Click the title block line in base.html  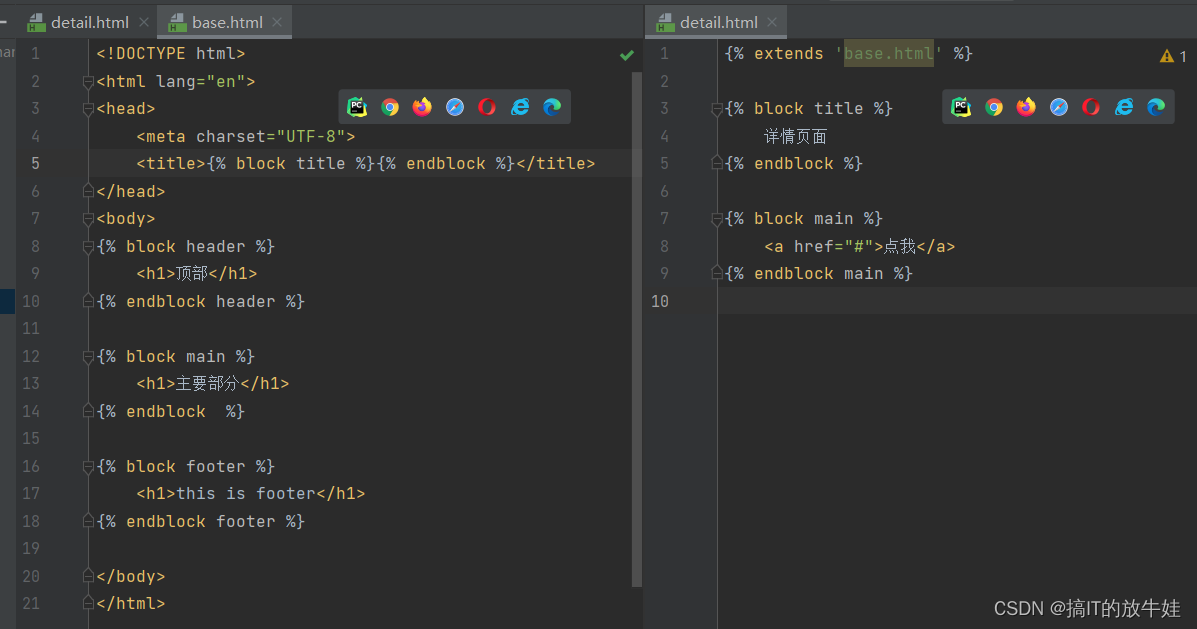pos(366,163)
